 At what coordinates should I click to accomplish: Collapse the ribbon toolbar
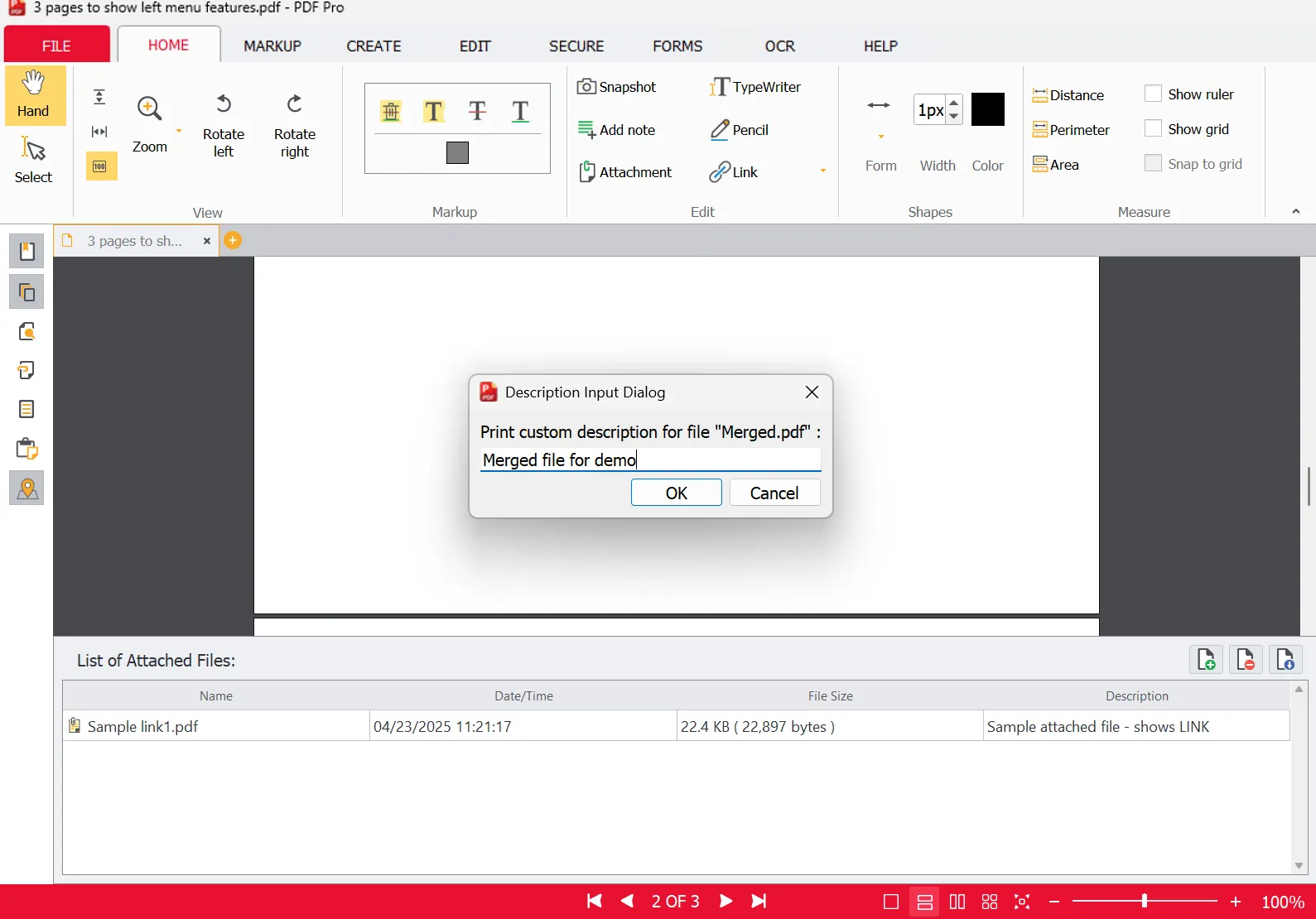[x=1296, y=212]
